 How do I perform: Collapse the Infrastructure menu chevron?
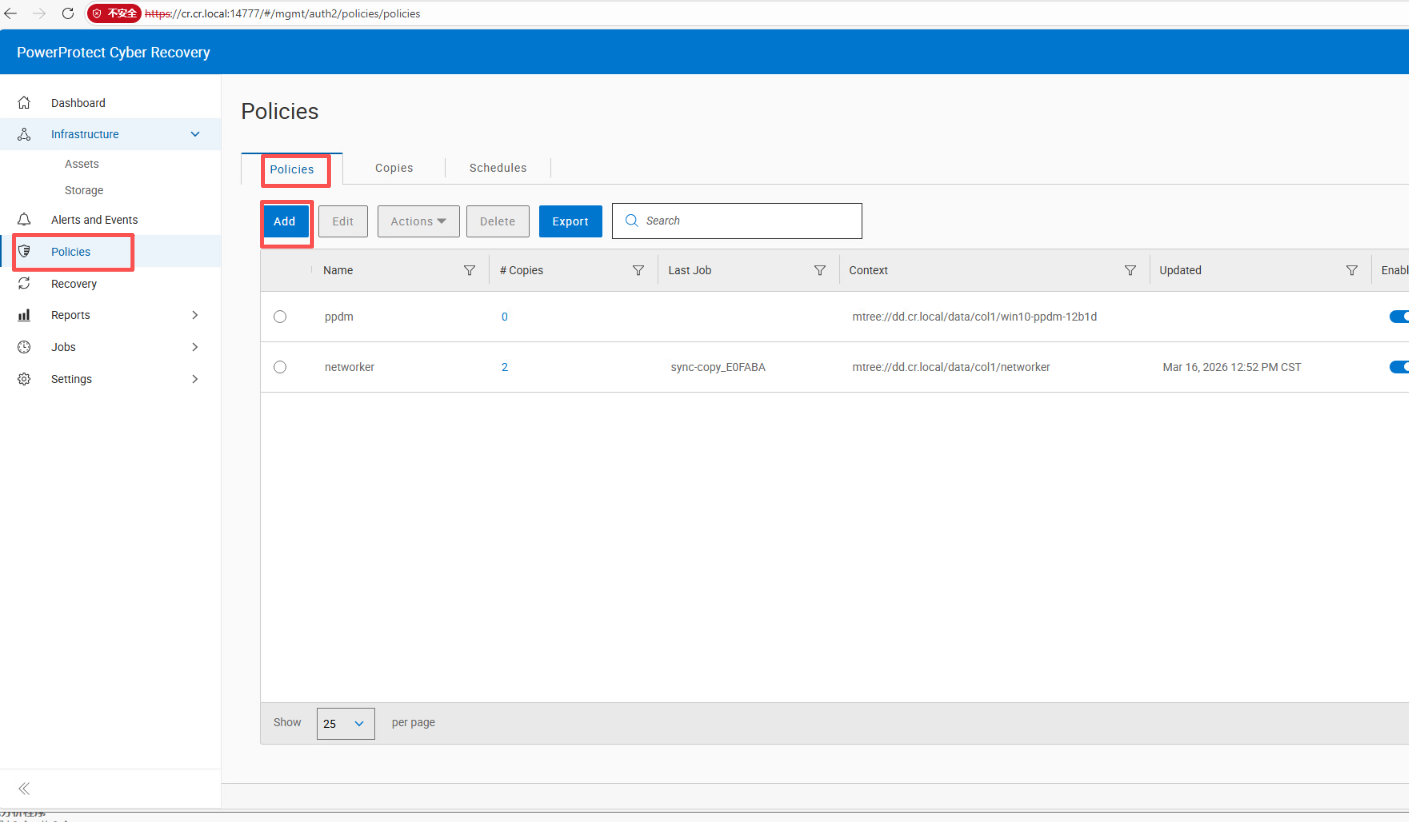195,134
